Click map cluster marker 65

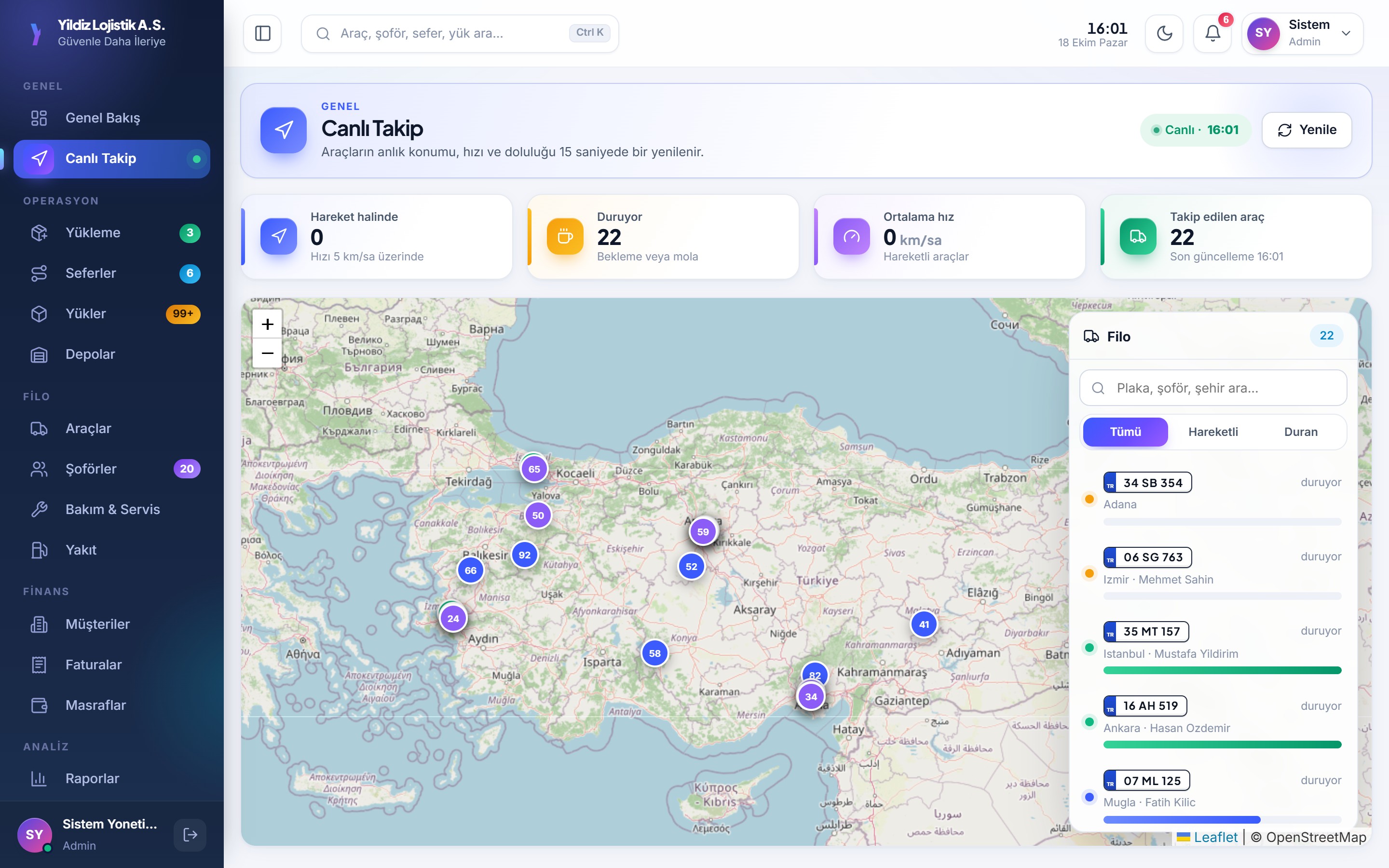(x=534, y=469)
